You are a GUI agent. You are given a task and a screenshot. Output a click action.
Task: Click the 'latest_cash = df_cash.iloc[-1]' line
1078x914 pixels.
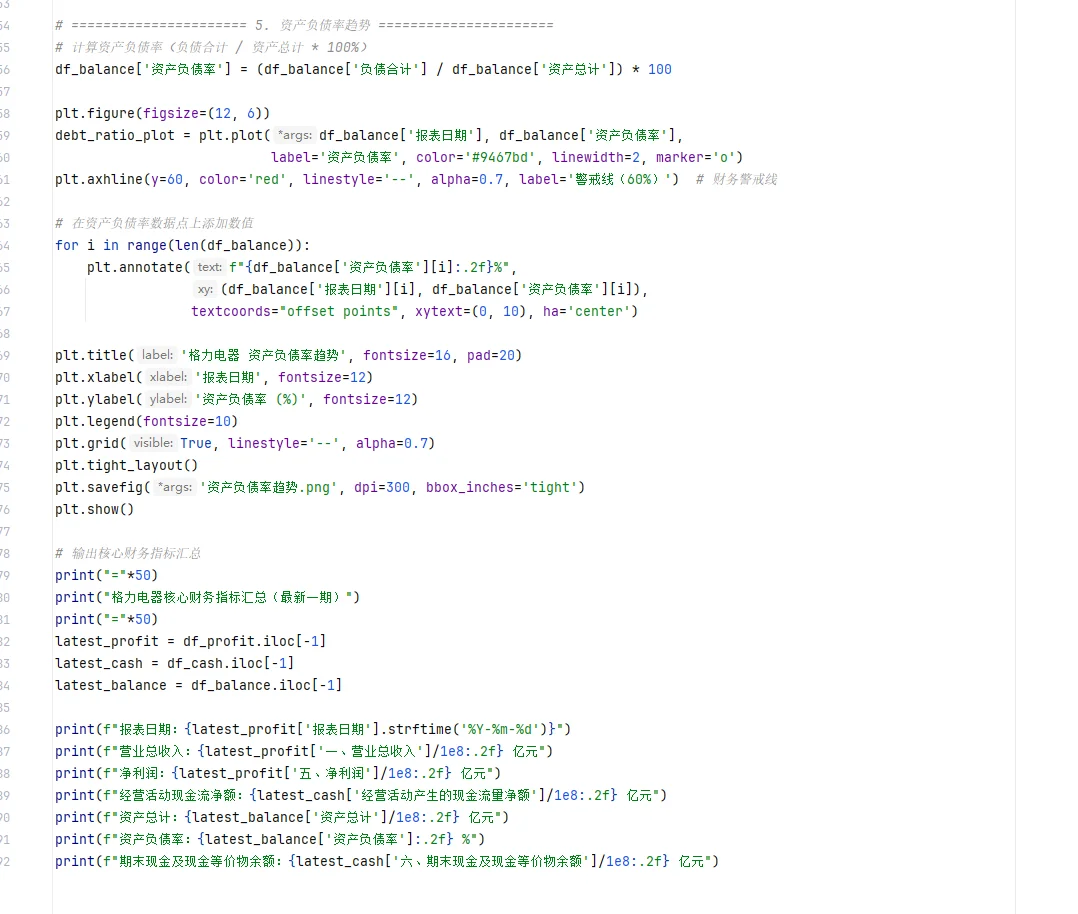[175, 664]
